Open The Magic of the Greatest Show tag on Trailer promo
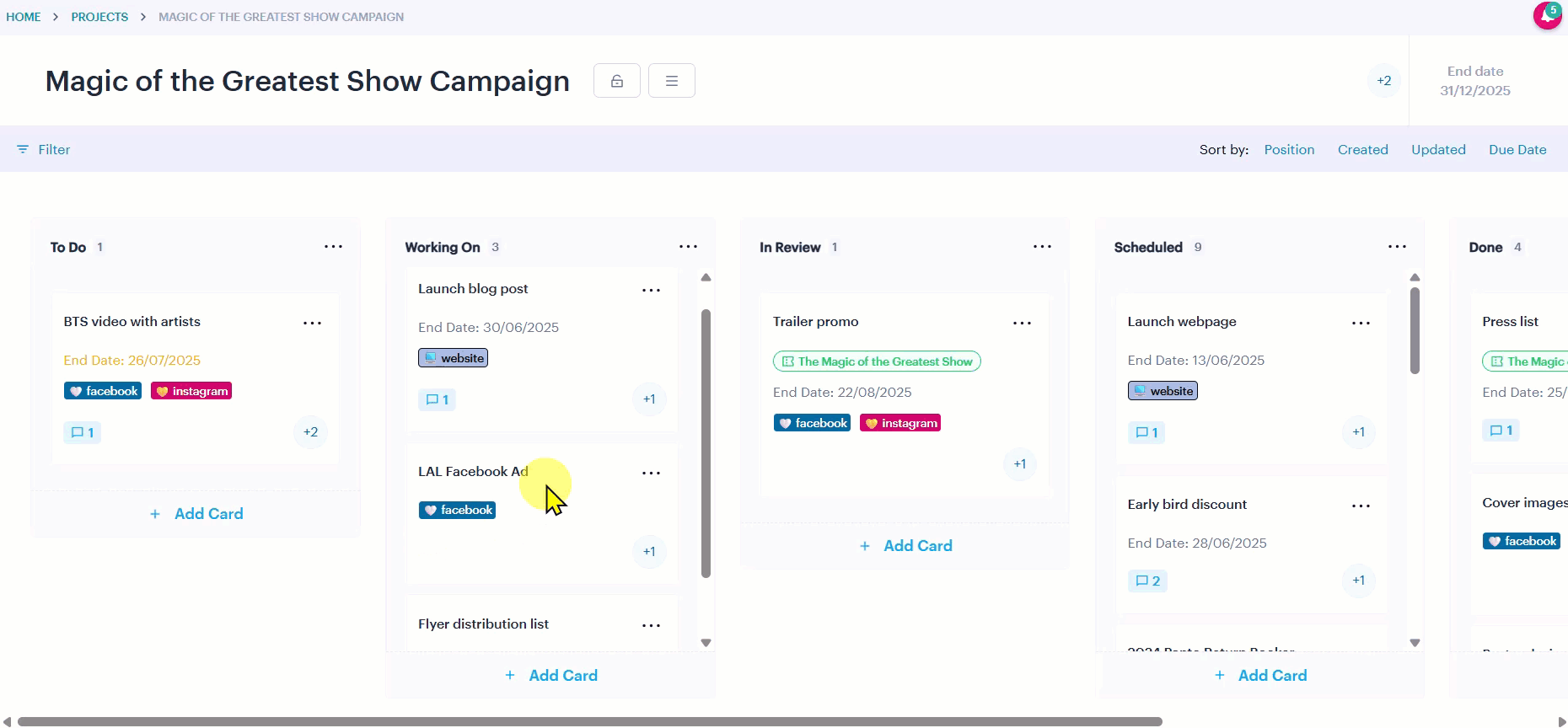The height and width of the screenshot is (728, 1568). point(877,361)
